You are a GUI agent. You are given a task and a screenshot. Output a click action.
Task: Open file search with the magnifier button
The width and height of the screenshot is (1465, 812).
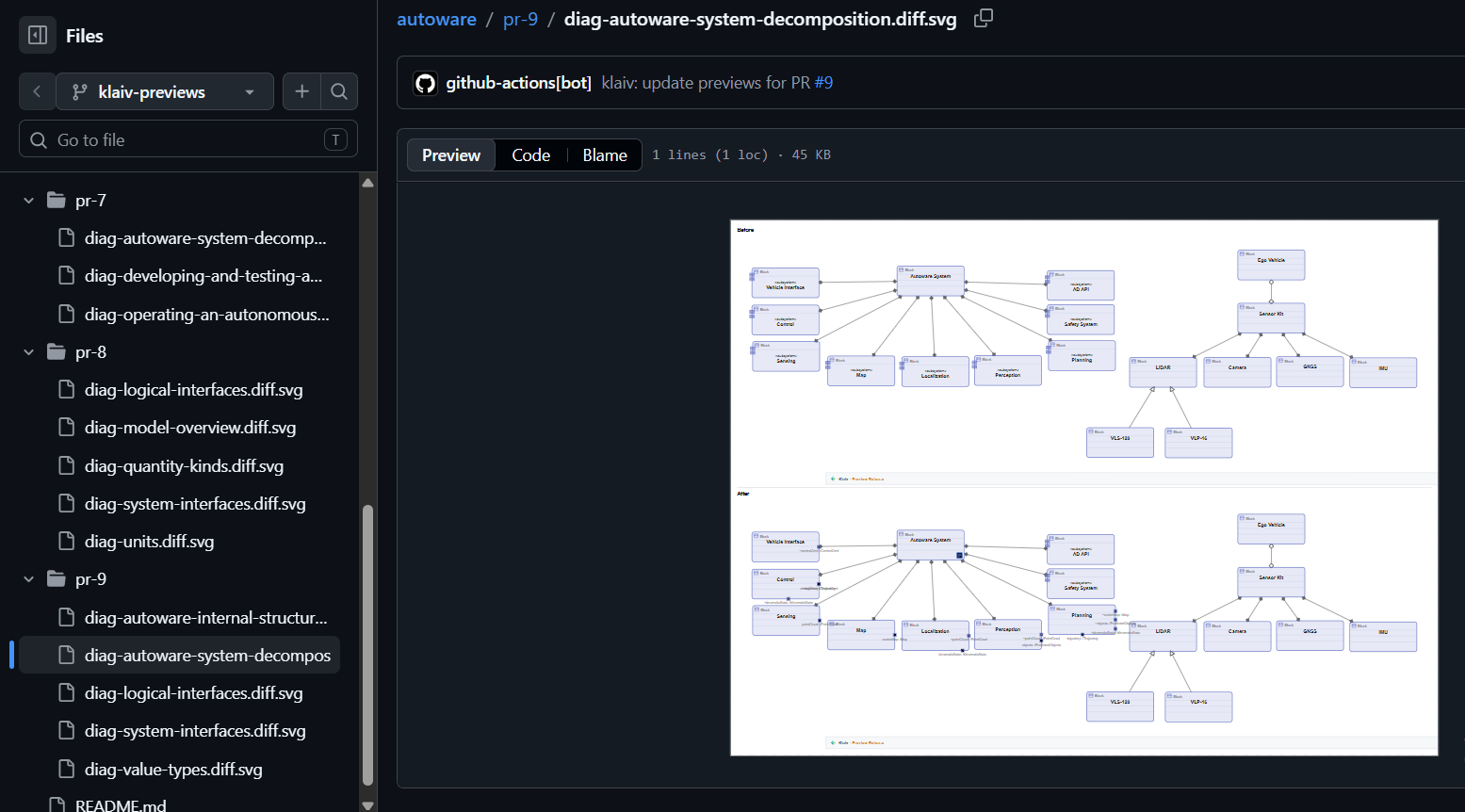[x=339, y=91]
